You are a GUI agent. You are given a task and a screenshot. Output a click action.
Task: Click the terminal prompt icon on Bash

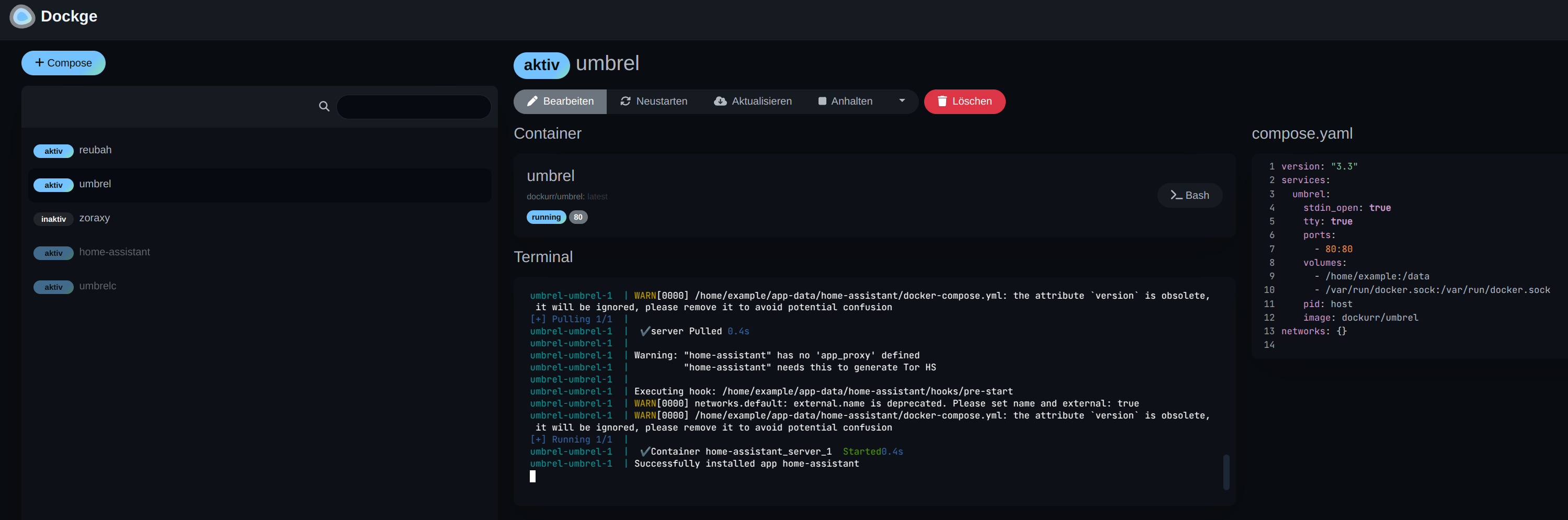(x=1176, y=196)
